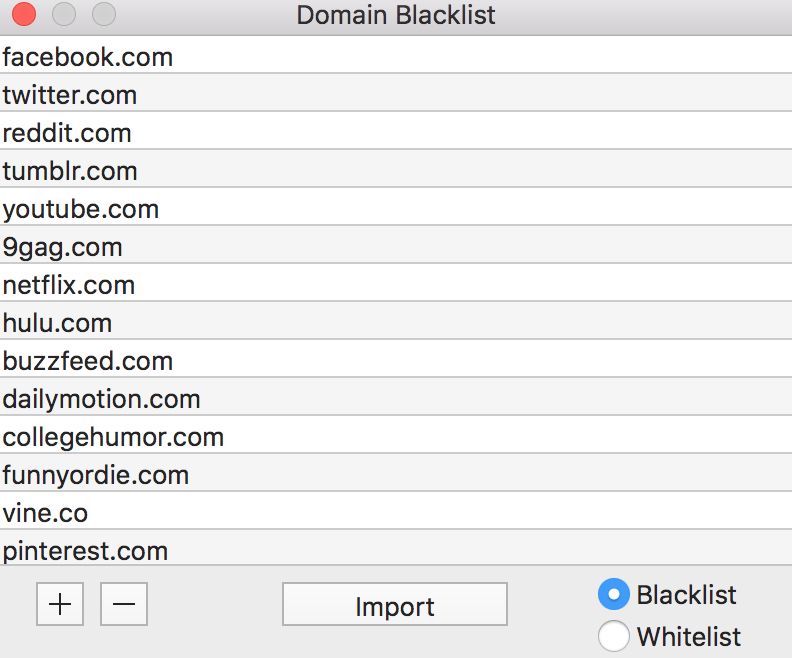The image size is (792, 658).
Task: Highlight the tumblr.com entry
Action: [x=70, y=171]
